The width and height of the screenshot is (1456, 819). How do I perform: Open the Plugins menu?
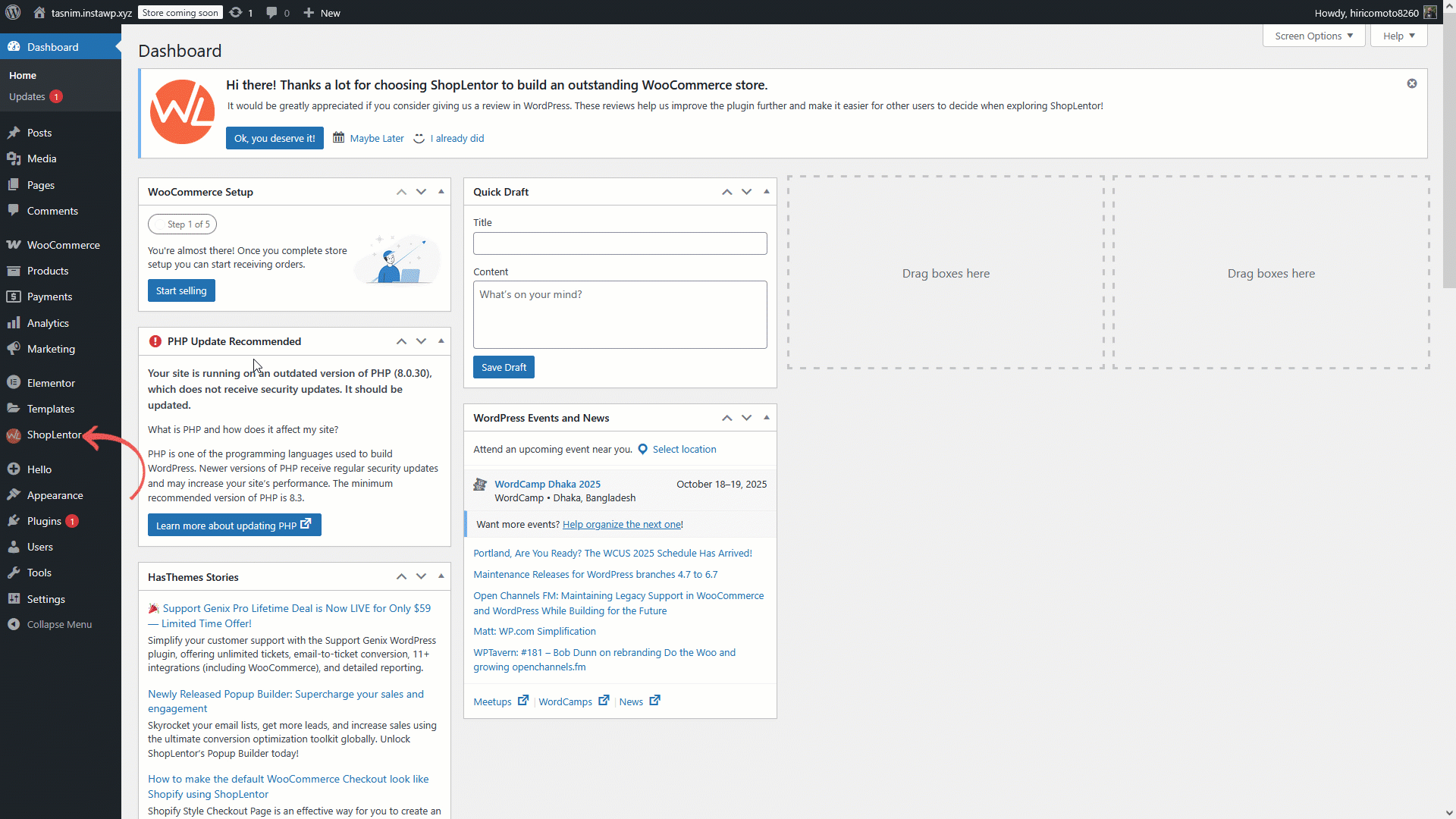(44, 521)
